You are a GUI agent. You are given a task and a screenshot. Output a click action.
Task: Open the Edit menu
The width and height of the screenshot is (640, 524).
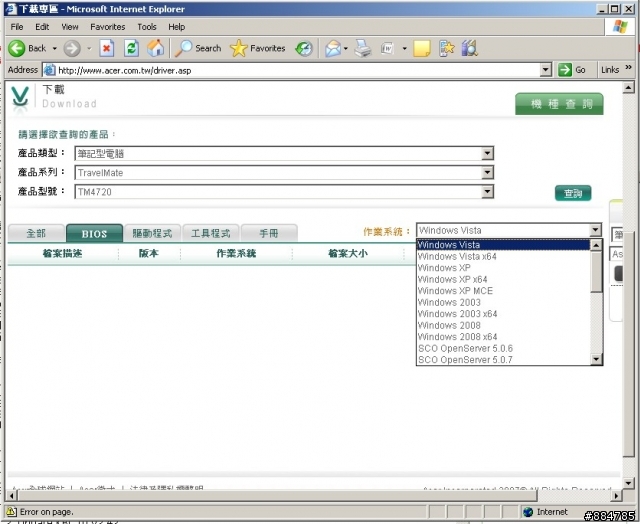(x=42, y=27)
